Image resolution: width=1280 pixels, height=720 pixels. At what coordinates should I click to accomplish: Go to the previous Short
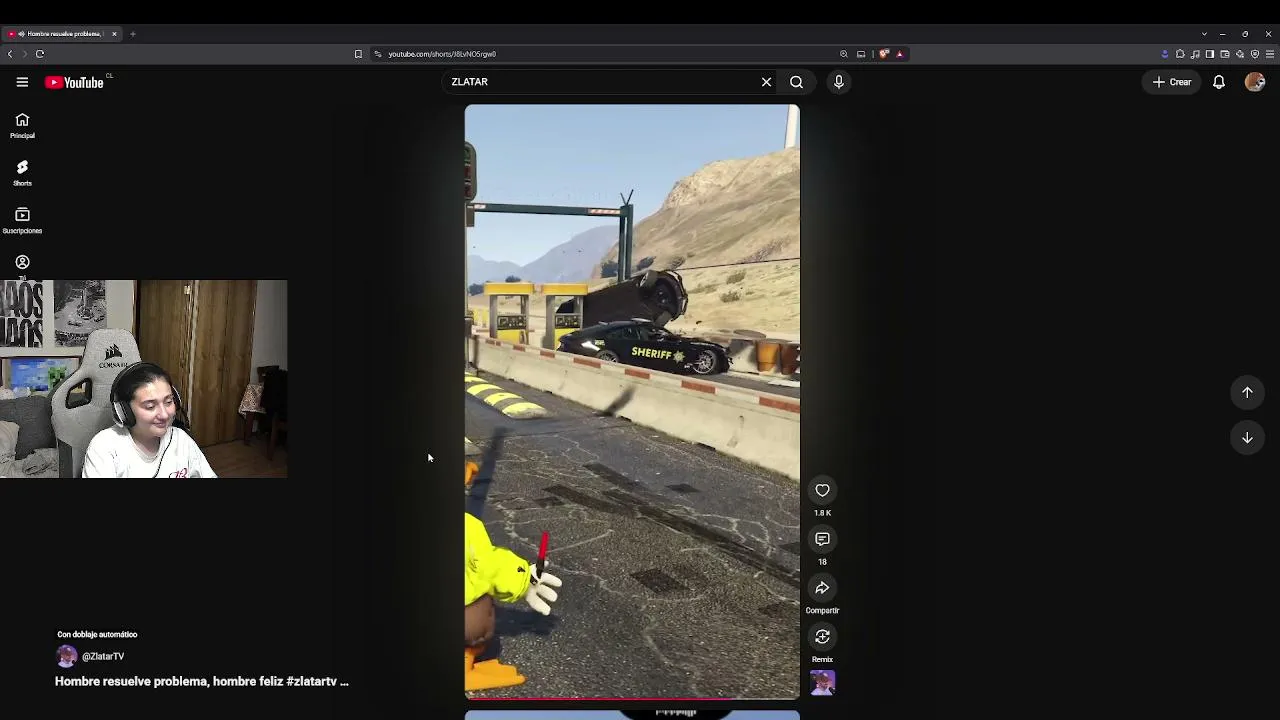coord(1247,392)
